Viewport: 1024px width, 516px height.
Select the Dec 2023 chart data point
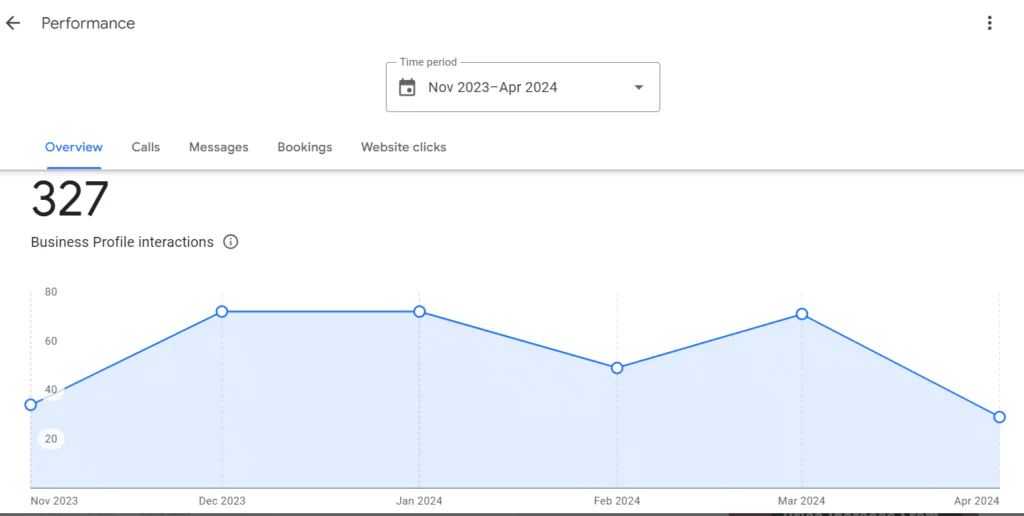(x=222, y=312)
